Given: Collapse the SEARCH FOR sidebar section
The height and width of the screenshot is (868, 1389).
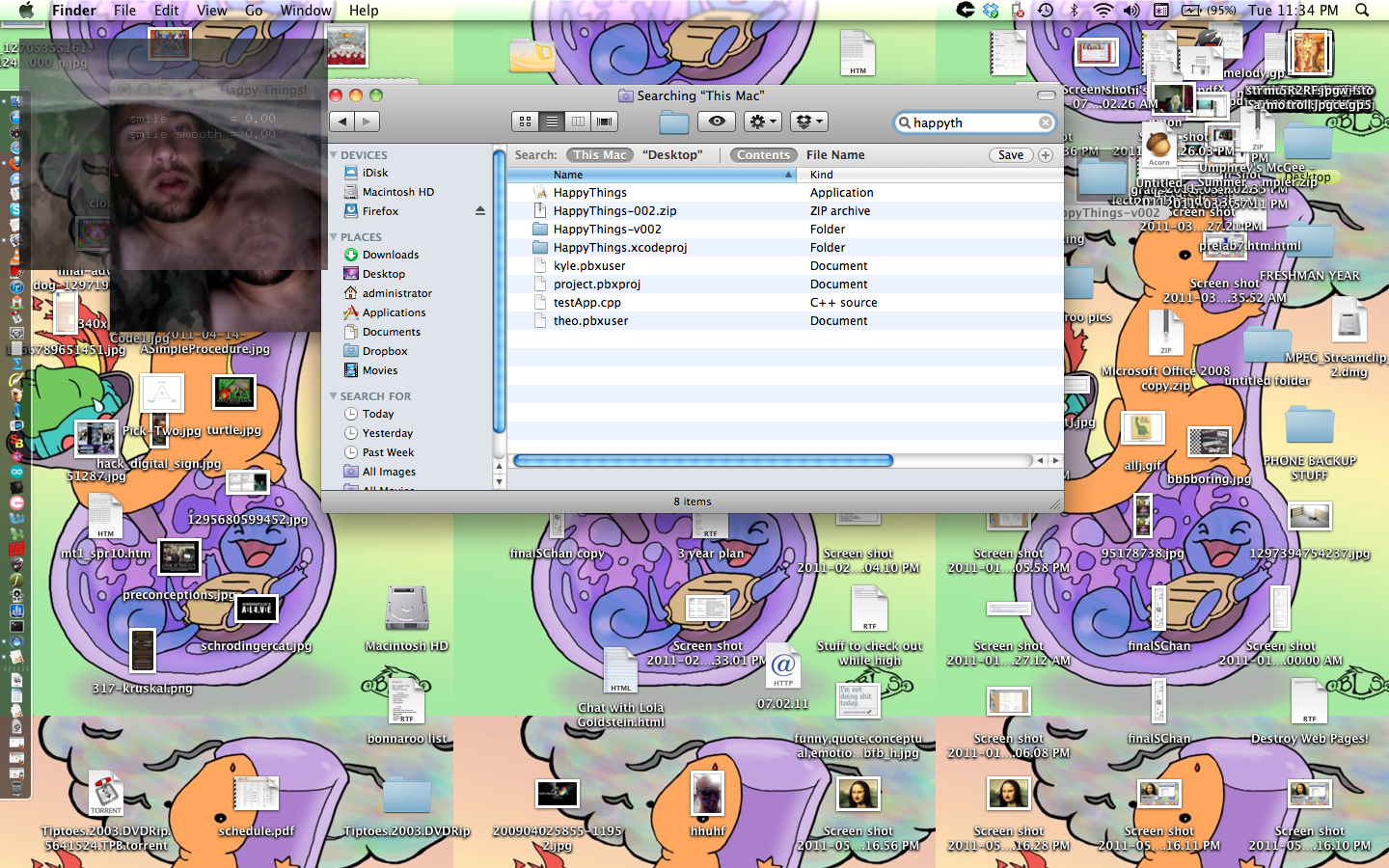Looking at the screenshot, I should click(x=334, y=395).
